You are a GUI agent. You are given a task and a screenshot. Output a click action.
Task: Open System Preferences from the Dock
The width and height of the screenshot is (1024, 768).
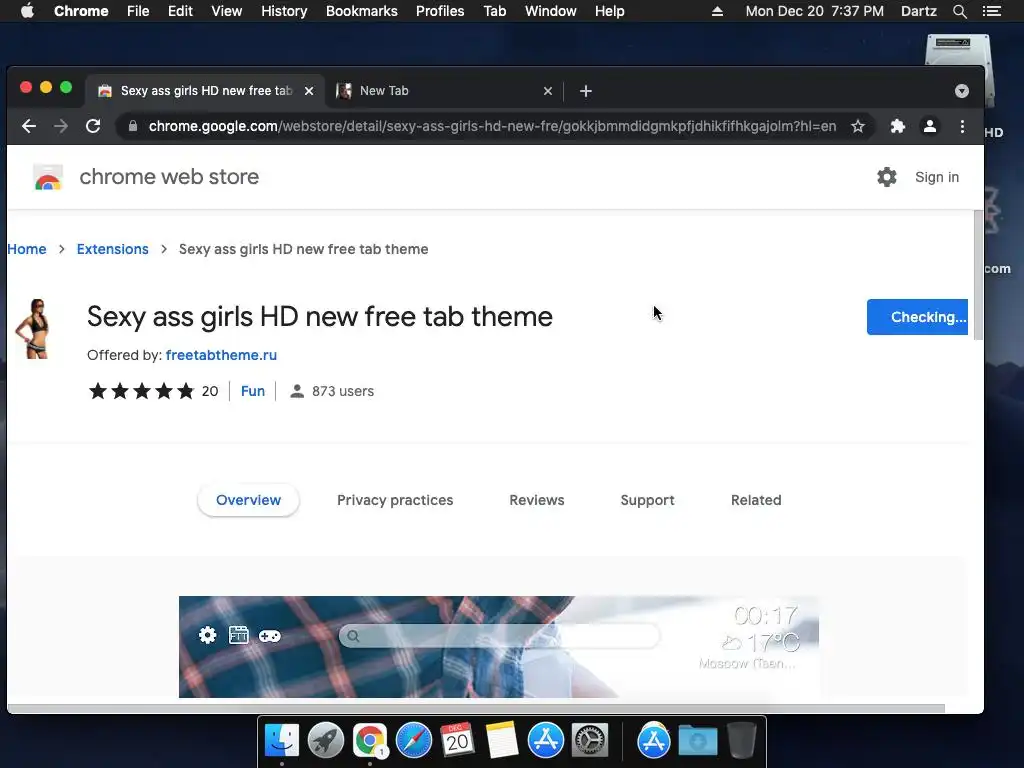pos(590,741)
